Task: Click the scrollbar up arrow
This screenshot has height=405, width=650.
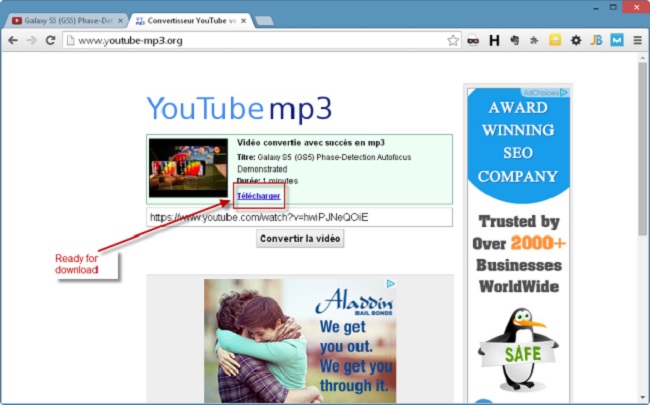Action: pos(643,58)
